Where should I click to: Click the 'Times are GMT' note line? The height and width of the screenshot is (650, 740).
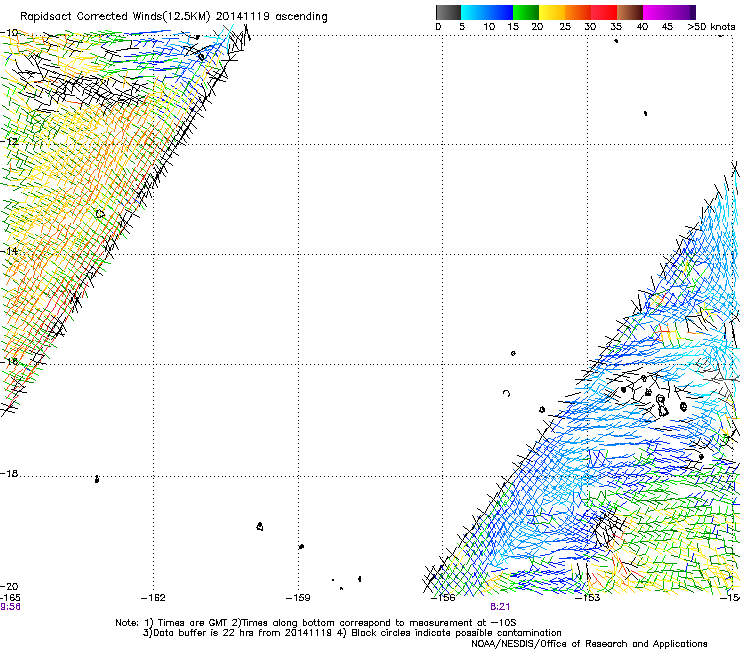point(315,623)
